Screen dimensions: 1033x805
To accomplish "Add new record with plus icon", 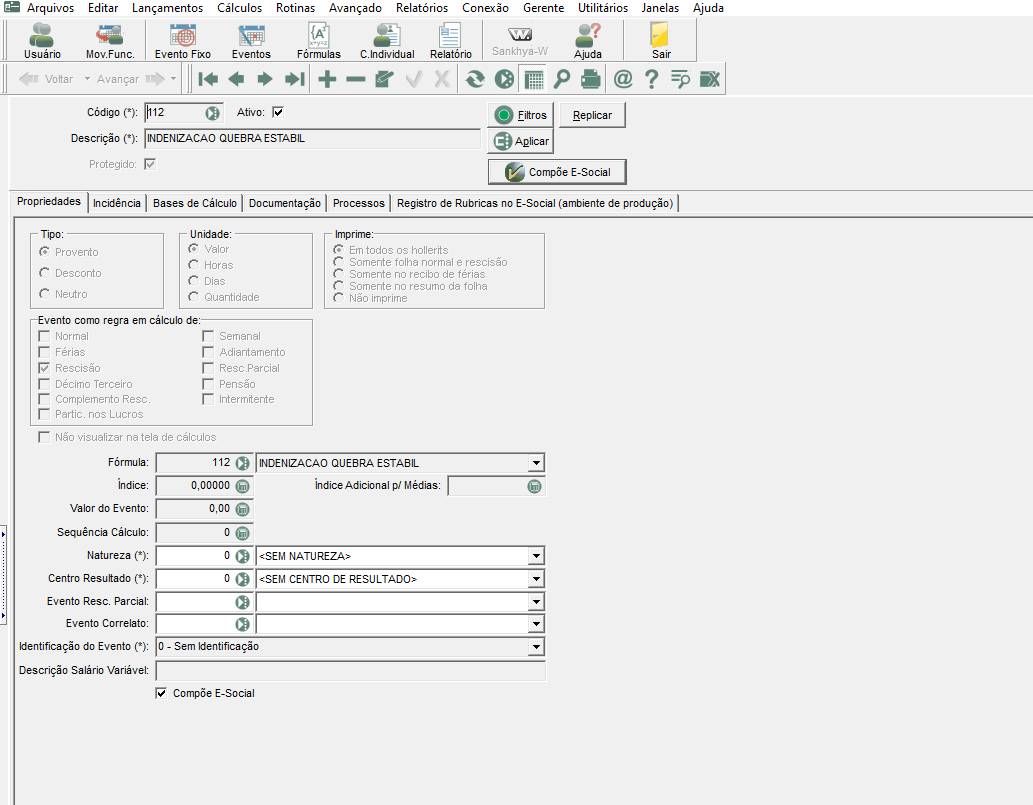I will coord(327,80).
